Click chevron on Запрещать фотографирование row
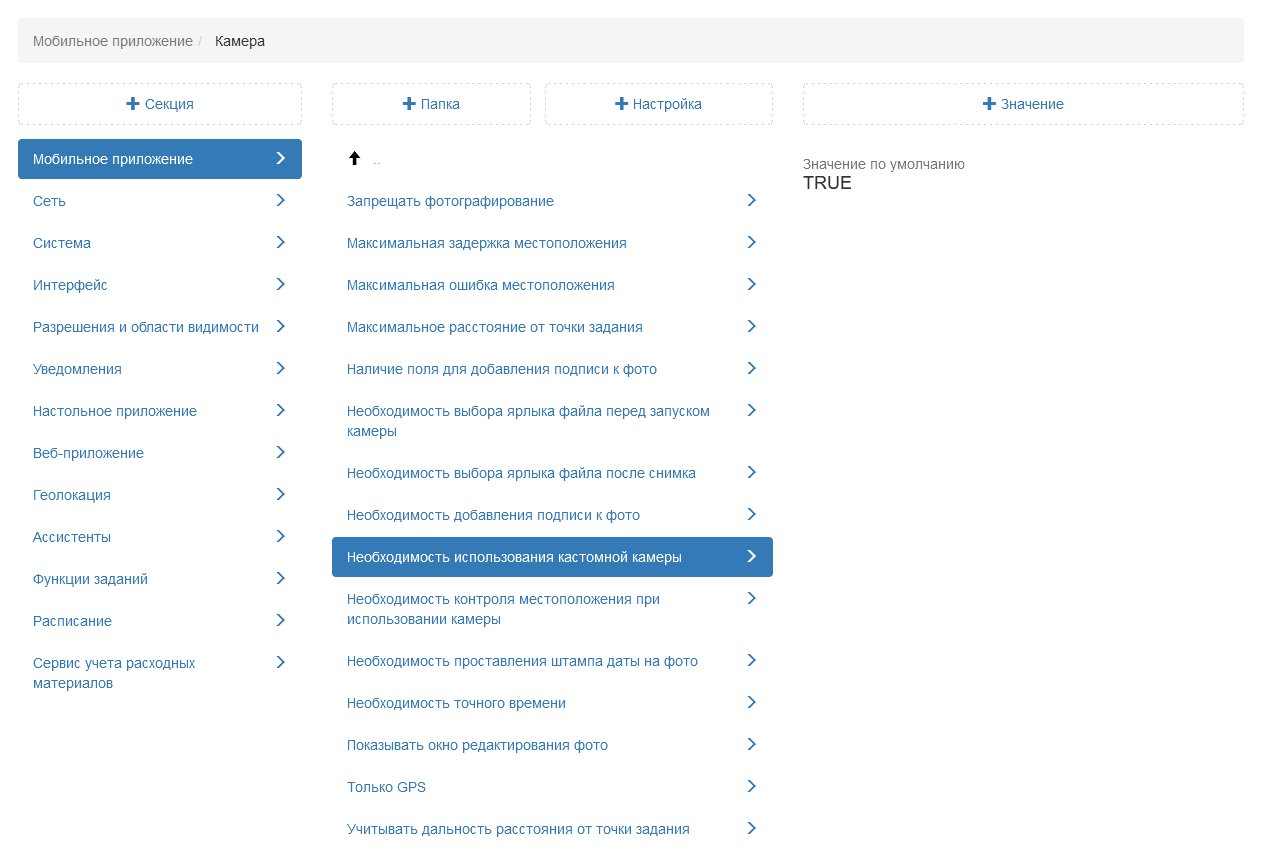Screen dimensions: 1262x865 (752, 200)
